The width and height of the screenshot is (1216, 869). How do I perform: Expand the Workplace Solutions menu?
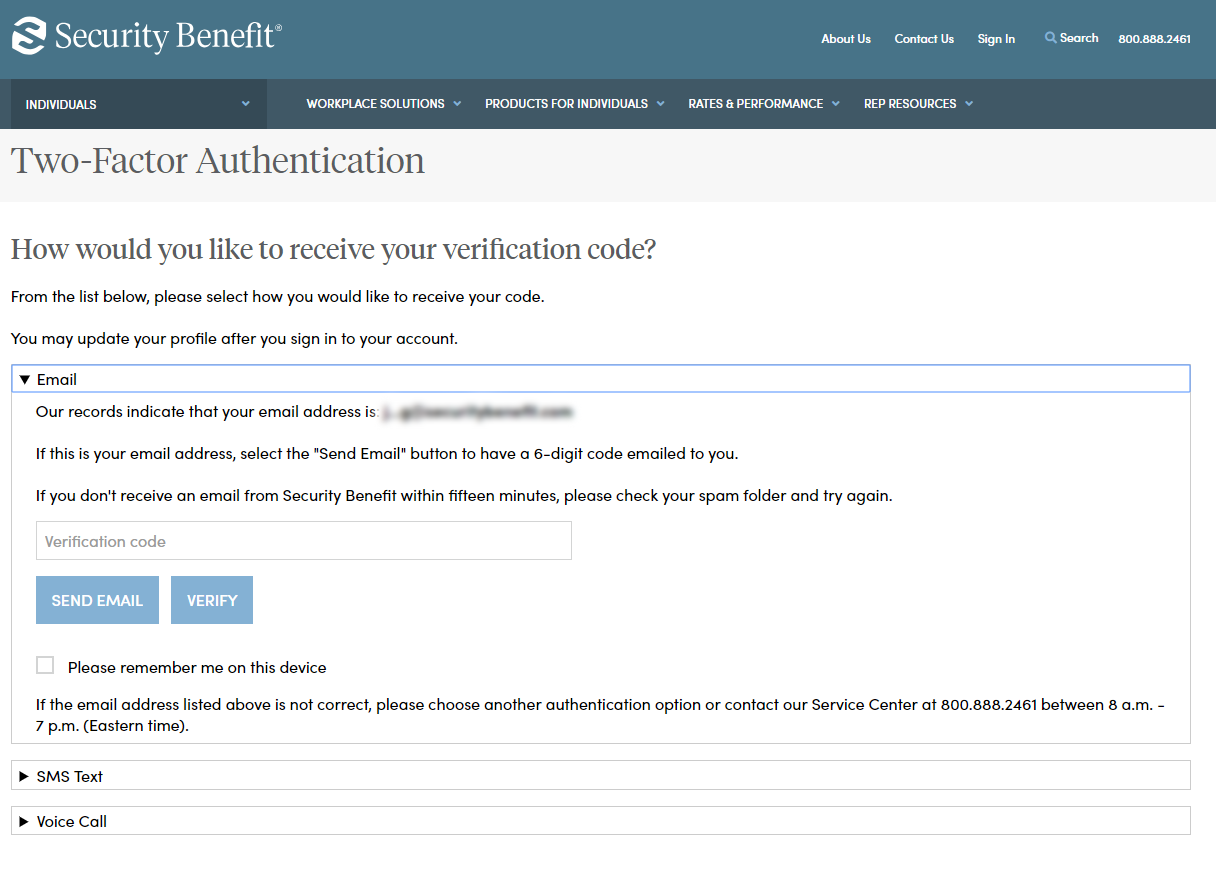(384, 104)
